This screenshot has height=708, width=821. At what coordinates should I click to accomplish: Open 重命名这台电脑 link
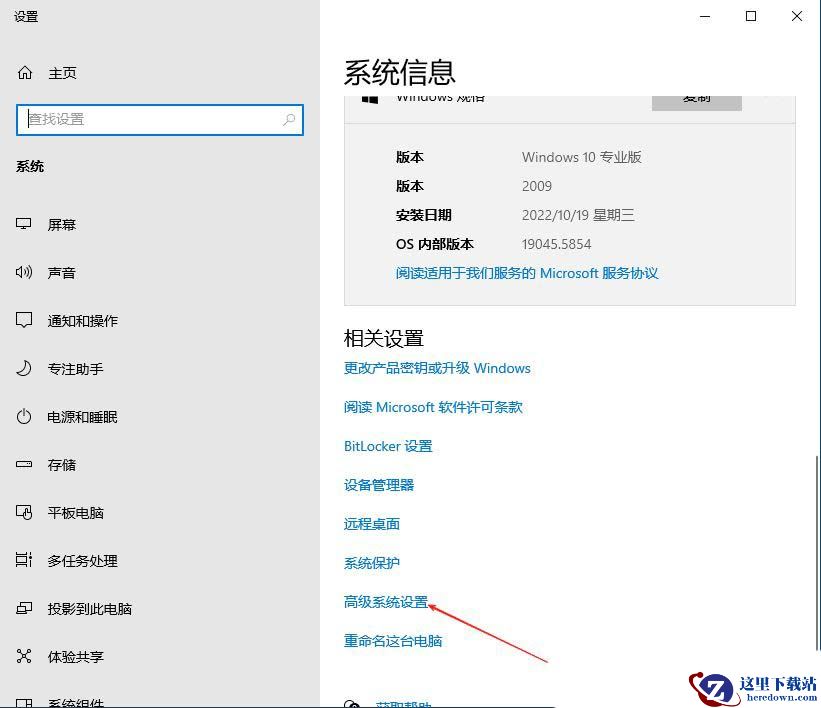click(393, 640)
